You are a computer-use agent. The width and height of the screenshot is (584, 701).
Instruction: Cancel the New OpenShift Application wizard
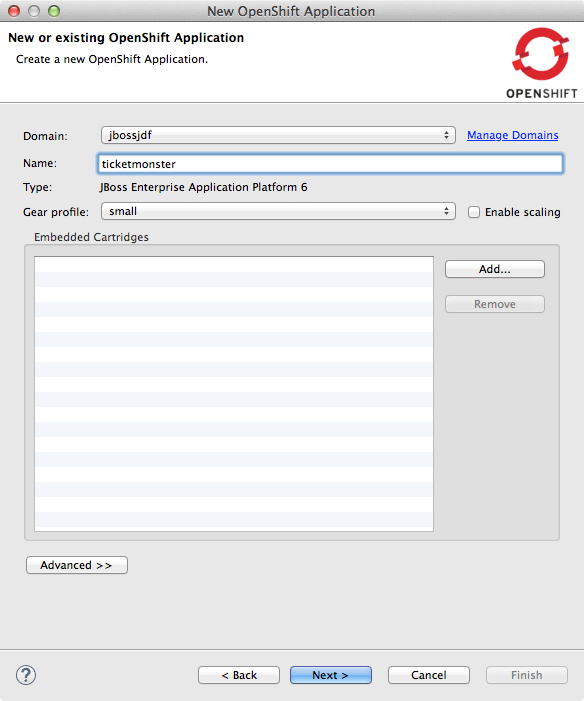coord(429,675)
